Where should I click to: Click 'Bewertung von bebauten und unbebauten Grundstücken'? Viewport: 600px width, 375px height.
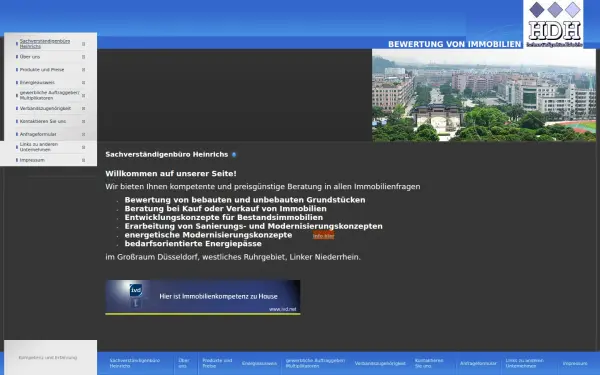click(x=245, y=200)
